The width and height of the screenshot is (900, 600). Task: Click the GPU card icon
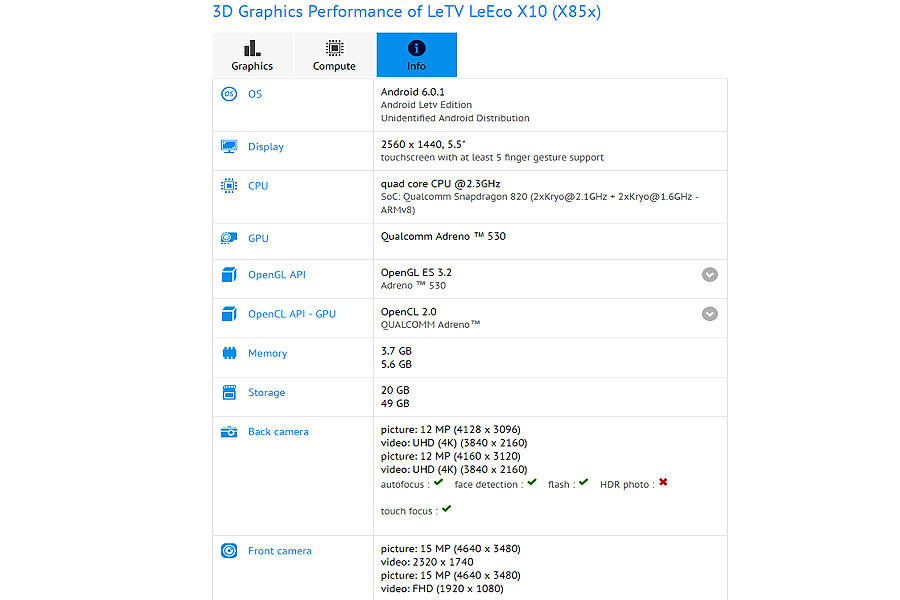tap(229, 238)
